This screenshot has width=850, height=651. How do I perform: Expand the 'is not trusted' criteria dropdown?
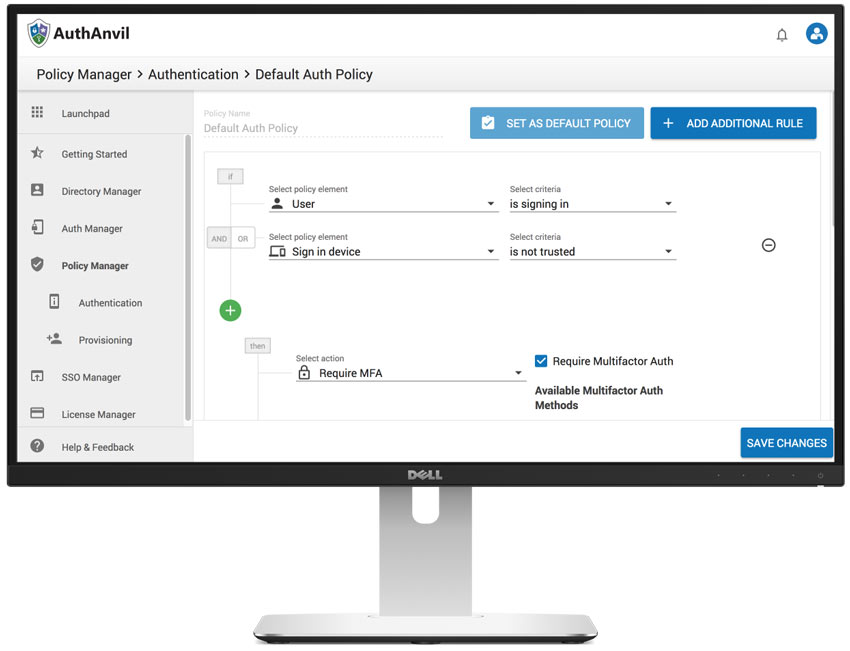coord(592,252)
